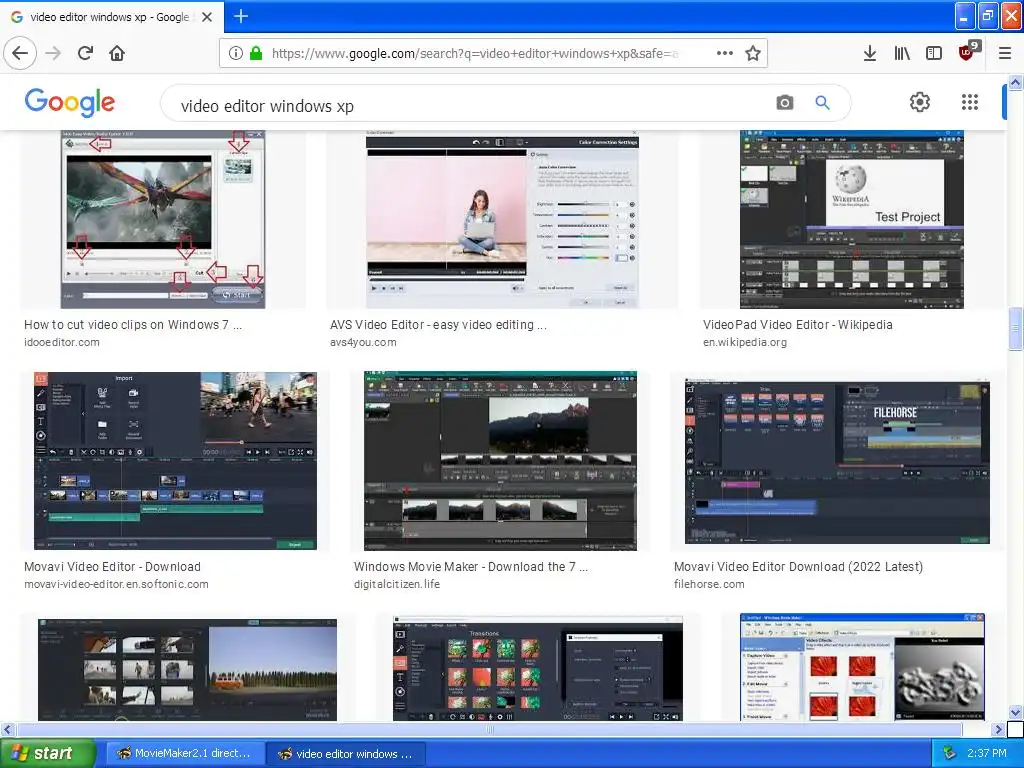Open the uBlock Origin extension
This screenshot has height=768, width=1024.
click(967, 52)
